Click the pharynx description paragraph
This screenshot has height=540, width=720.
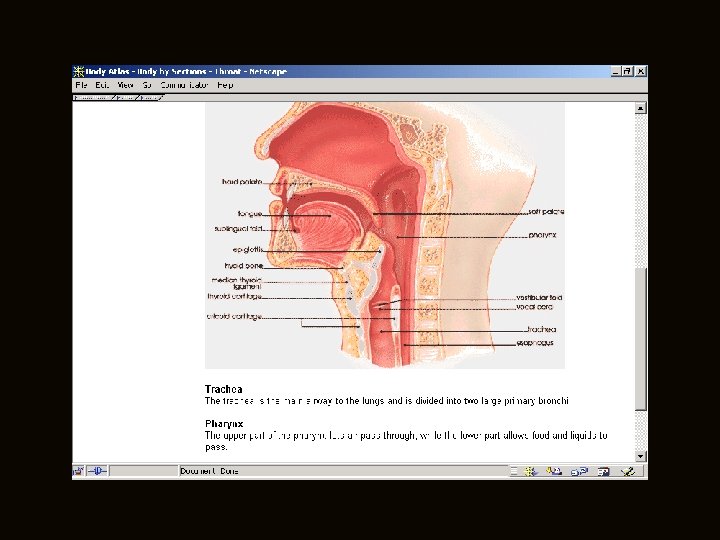pyautogui.click(x=406, y=441)
